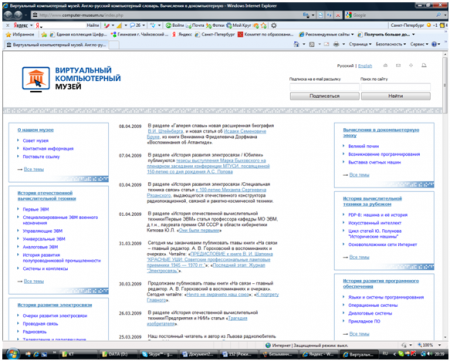Open Гимназия г. Чайковский favorite
The width and height of the screenshot is (450, 361).
(138, 34)
